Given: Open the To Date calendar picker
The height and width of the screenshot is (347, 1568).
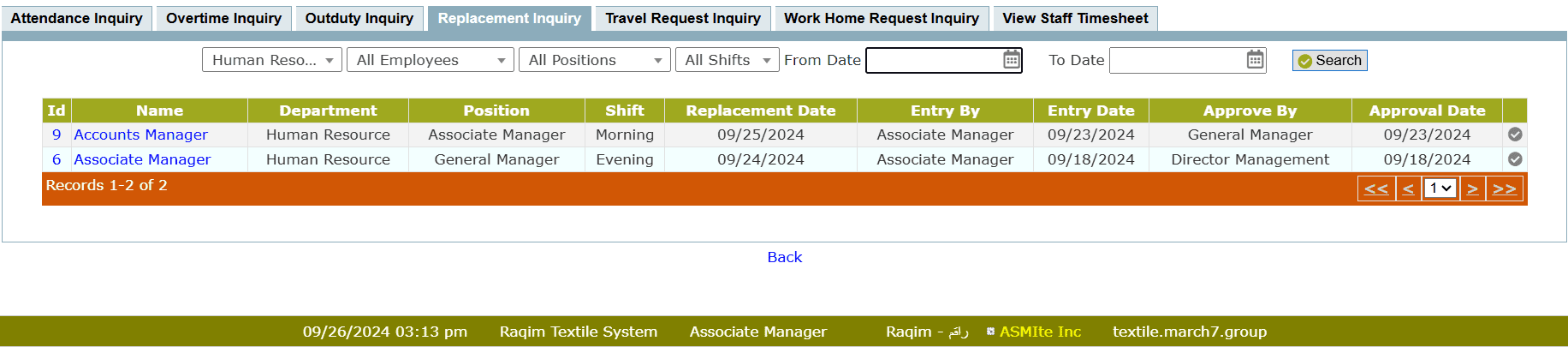Looking at the screenshot, I should click(x=1255, y=60).
